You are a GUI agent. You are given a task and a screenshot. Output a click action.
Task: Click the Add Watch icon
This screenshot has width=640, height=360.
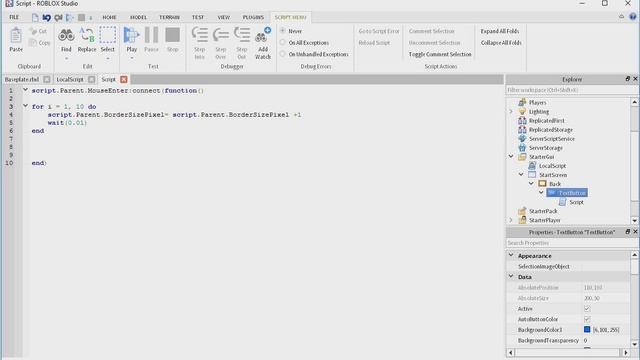(263, 35)
